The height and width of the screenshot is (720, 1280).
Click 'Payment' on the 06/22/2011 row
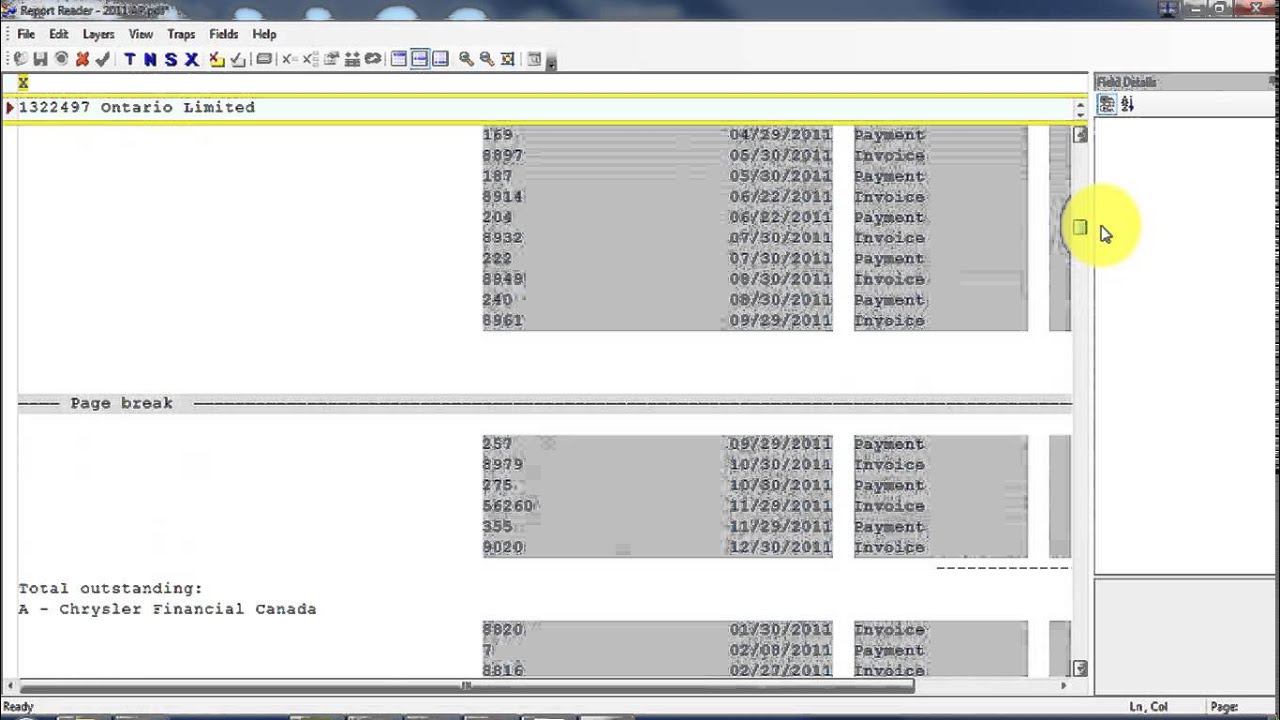point(889,217)
